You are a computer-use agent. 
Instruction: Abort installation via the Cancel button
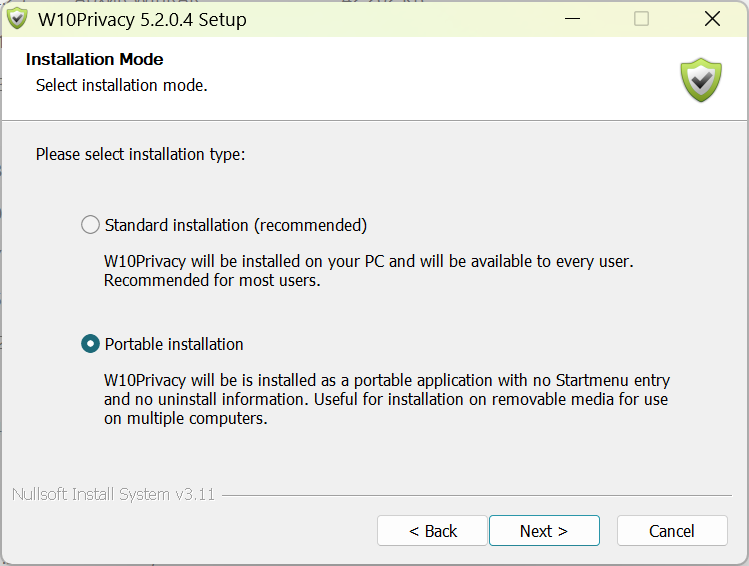(x=672, y=530)
